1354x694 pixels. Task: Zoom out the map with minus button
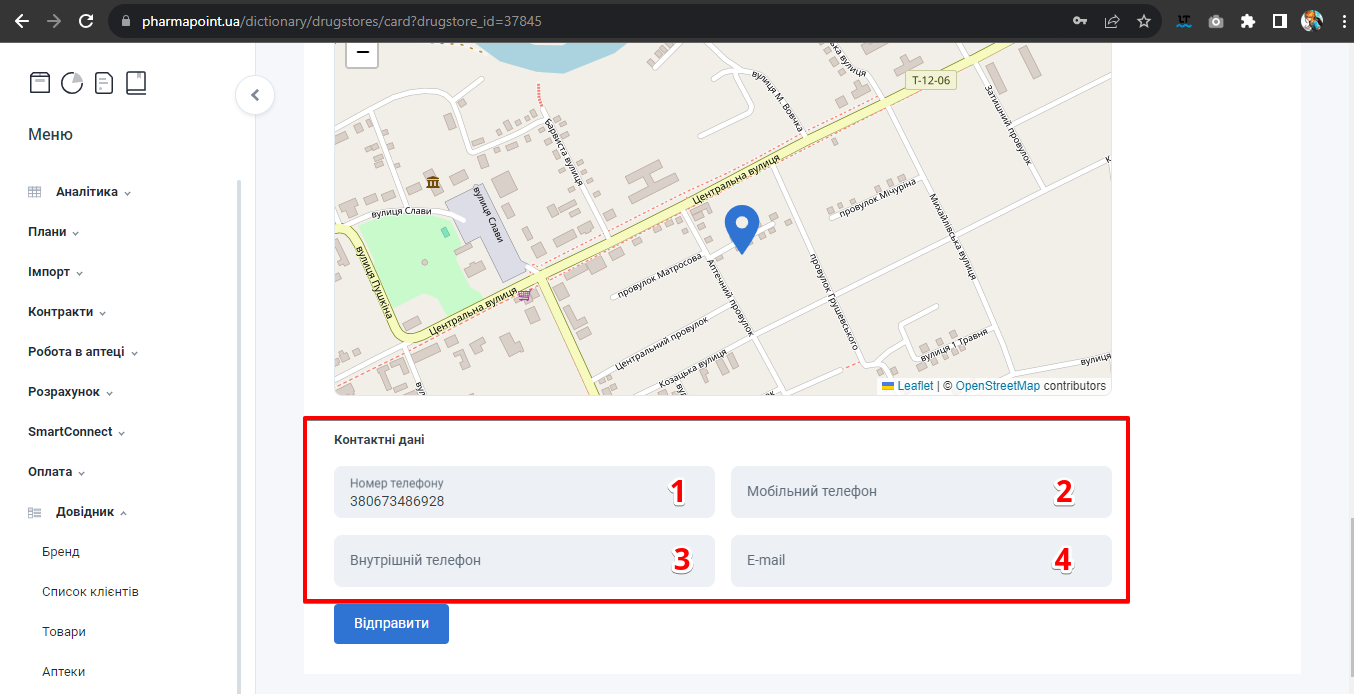click(362, 53)
